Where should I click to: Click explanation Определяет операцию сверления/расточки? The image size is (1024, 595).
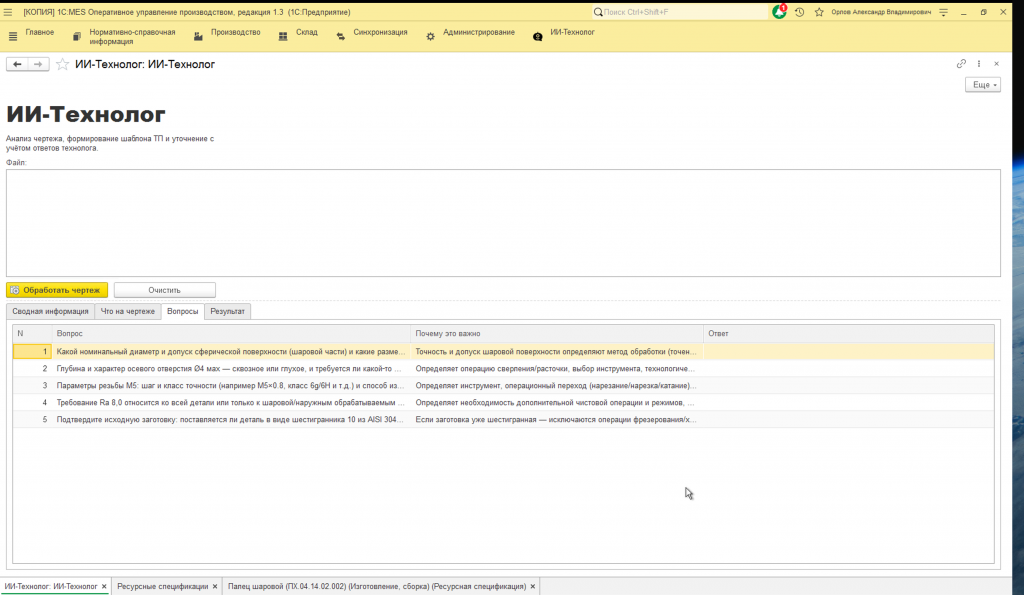pos(556,368)
